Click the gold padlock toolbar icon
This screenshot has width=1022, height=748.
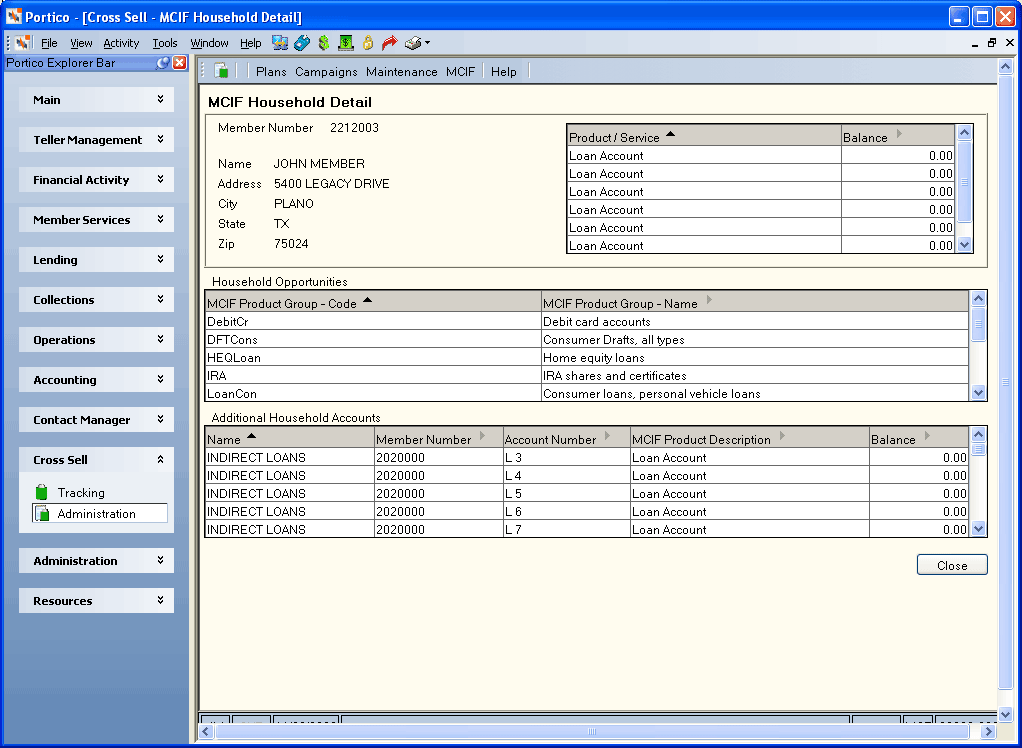pos(368,43)
